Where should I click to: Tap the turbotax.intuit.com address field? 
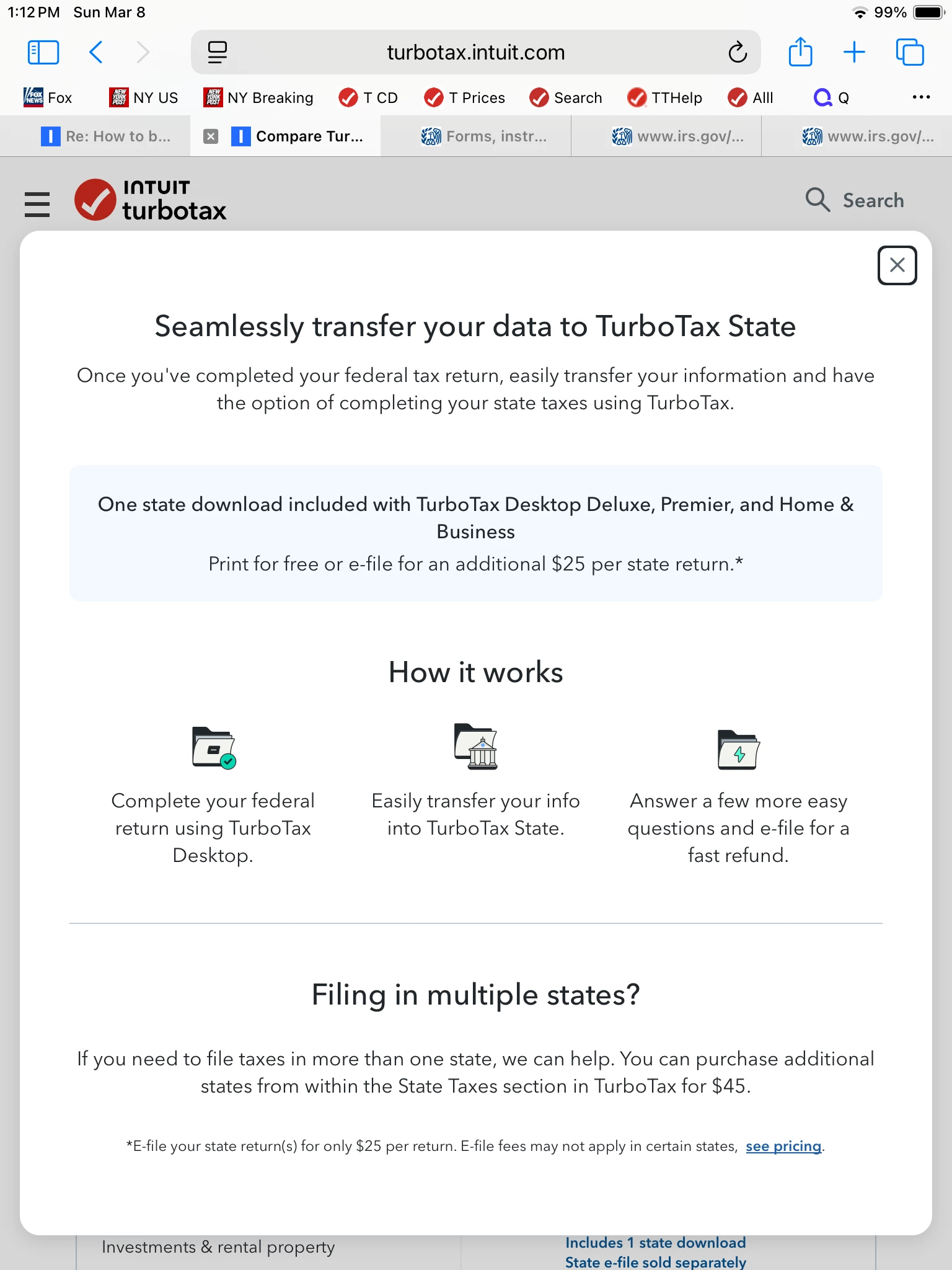[x=476, y=53]
